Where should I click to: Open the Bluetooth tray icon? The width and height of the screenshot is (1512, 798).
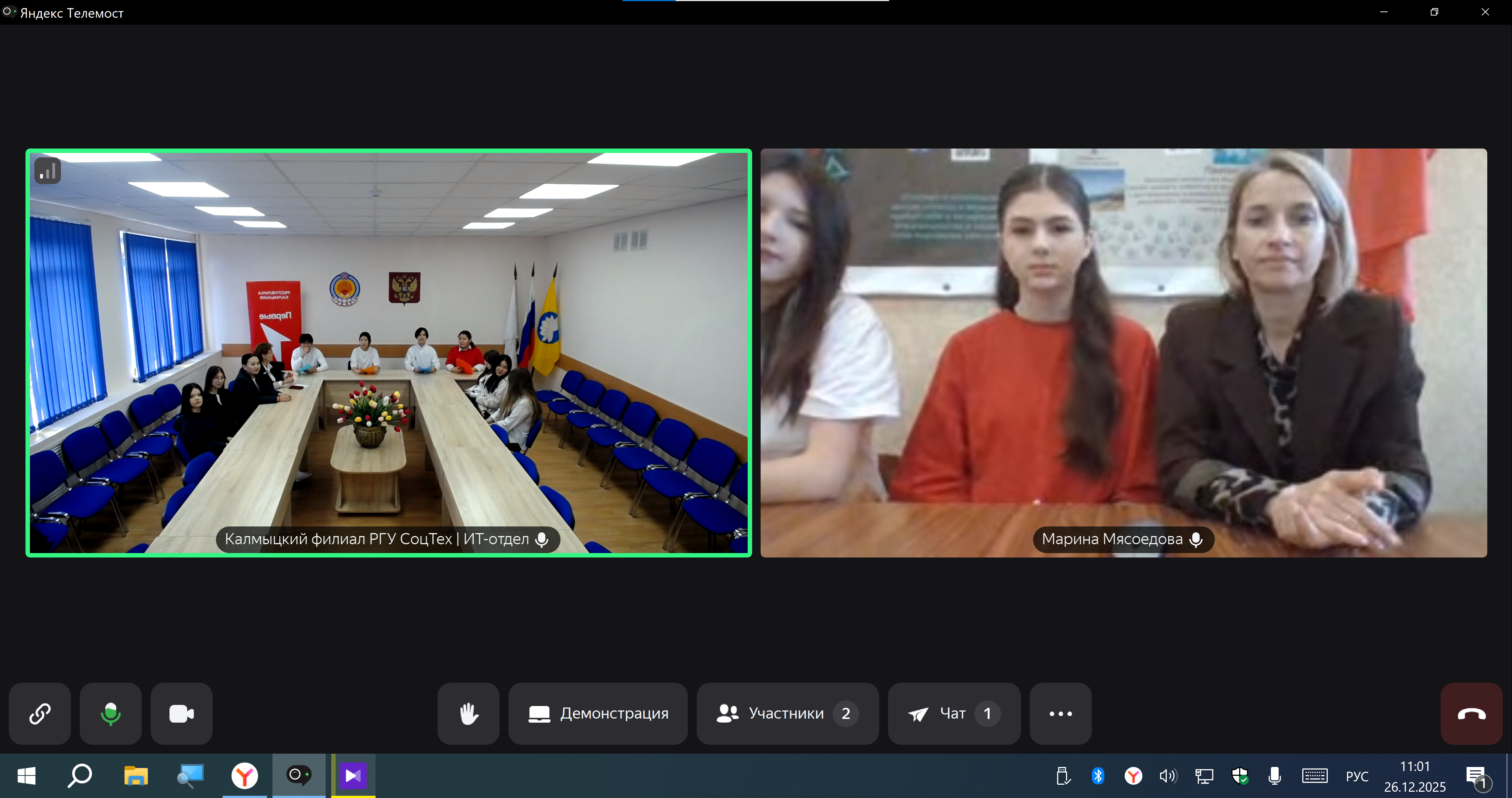1098,776
